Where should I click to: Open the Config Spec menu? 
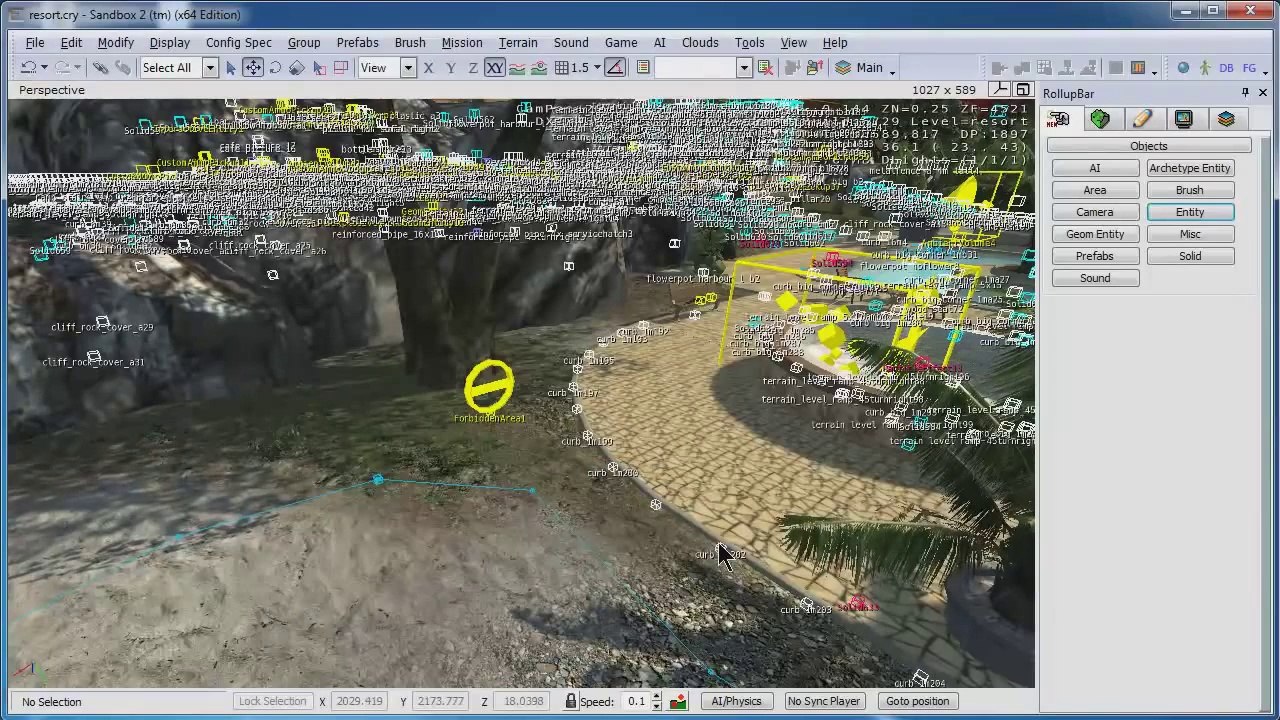(238, 42)
